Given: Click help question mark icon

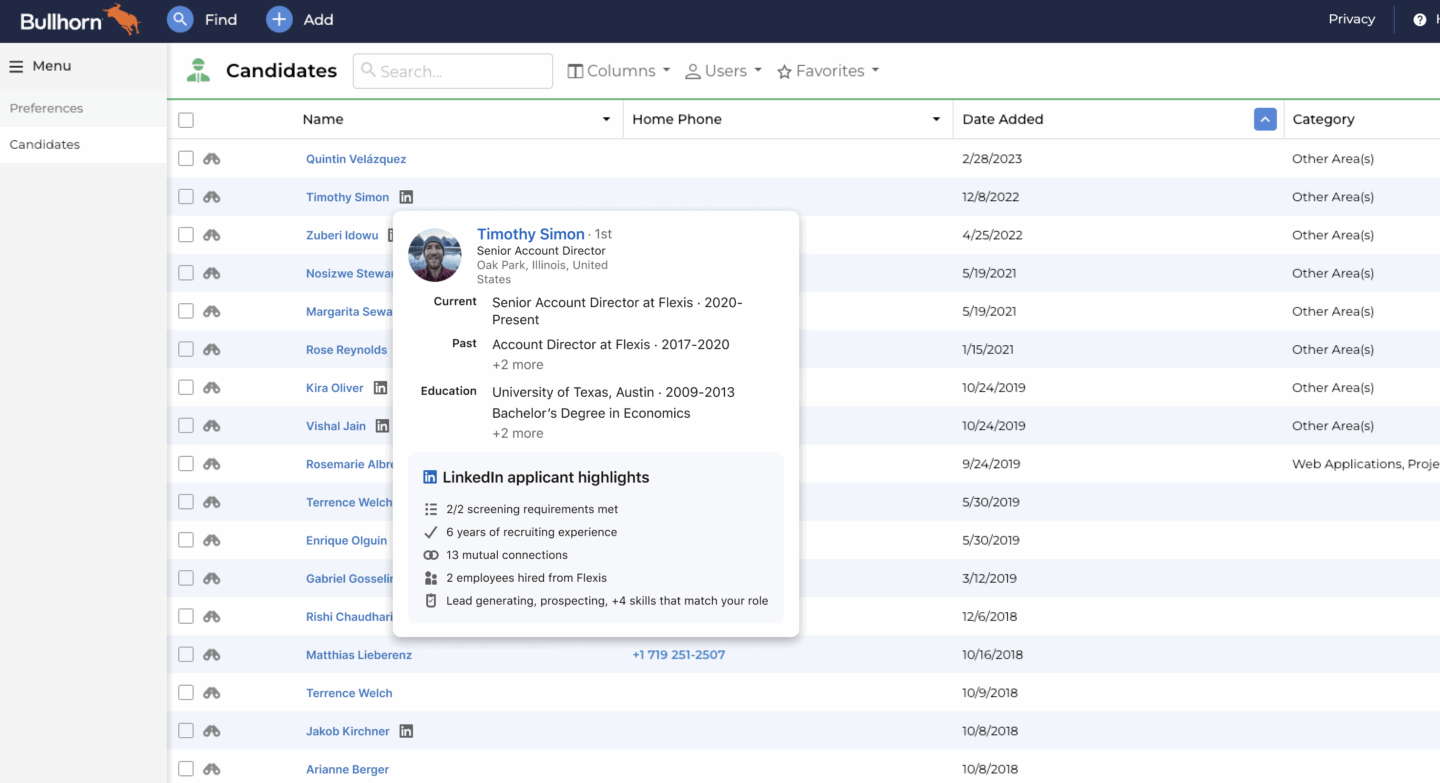Looking at the screenshot, I should 1419,19.
